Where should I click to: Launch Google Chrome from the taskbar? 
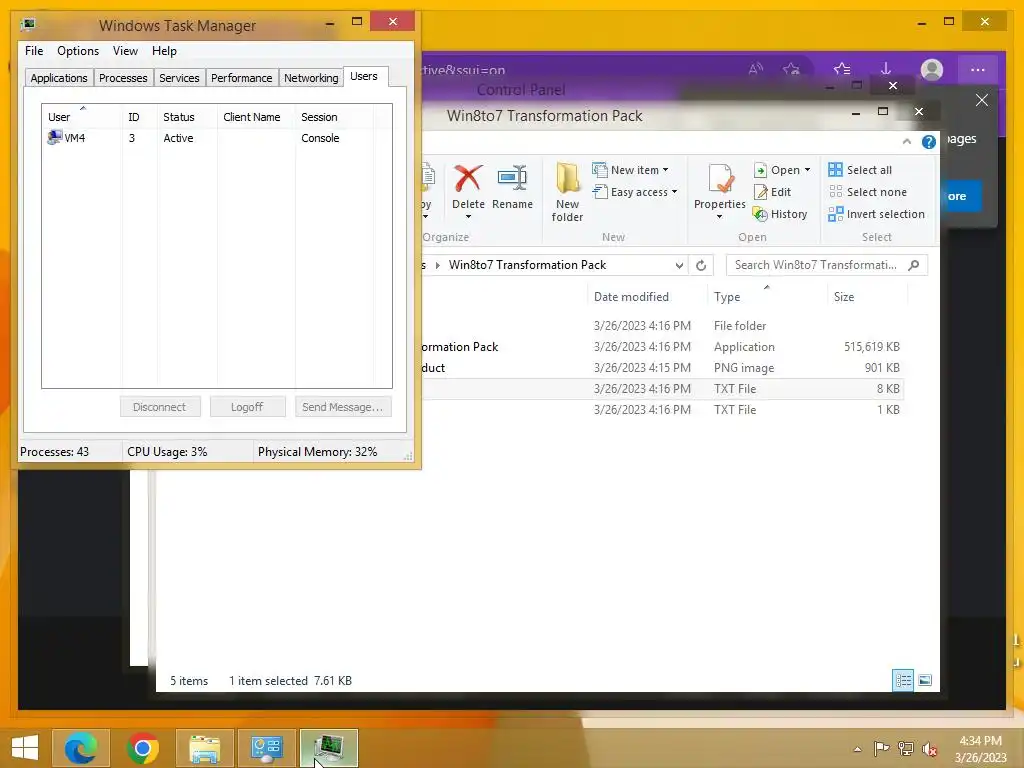tap(143, 748)
